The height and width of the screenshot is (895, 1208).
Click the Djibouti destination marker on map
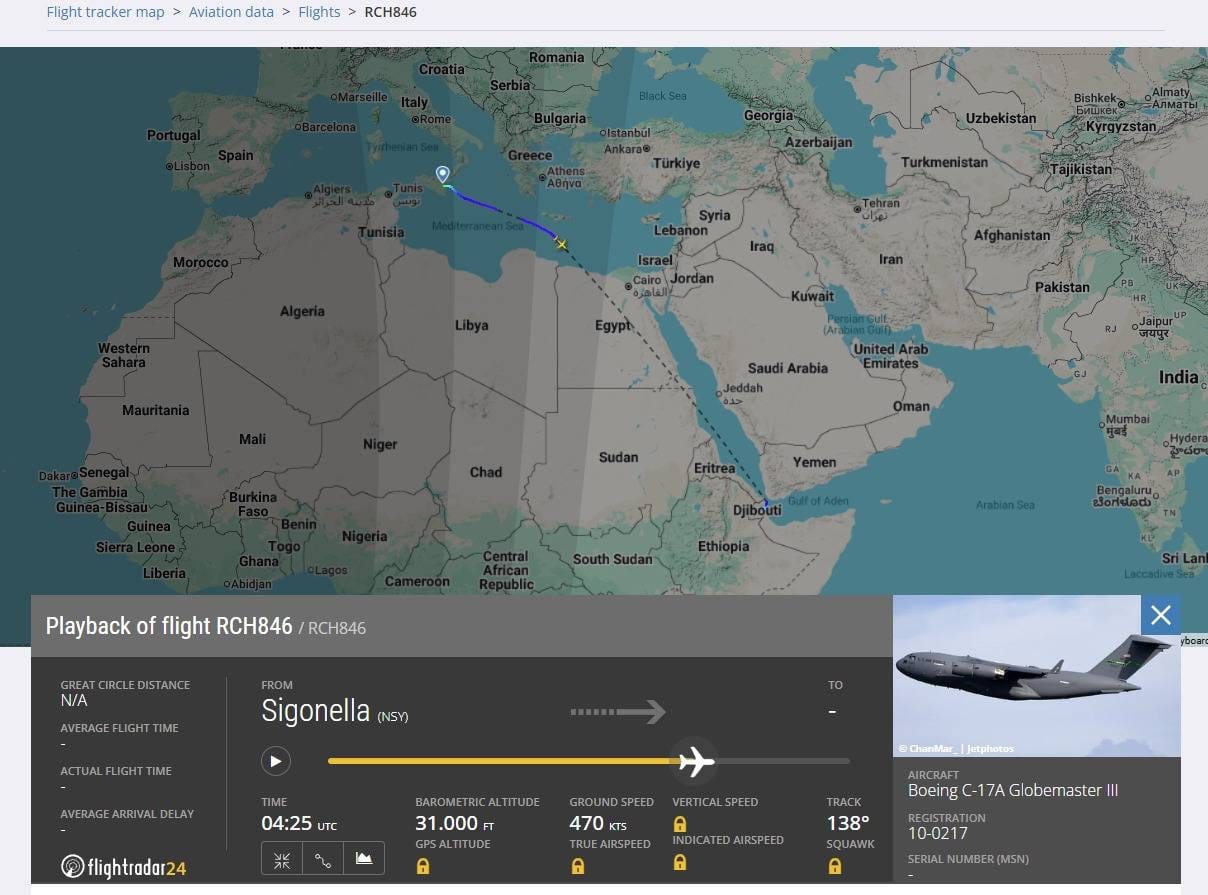coord(766,501)
